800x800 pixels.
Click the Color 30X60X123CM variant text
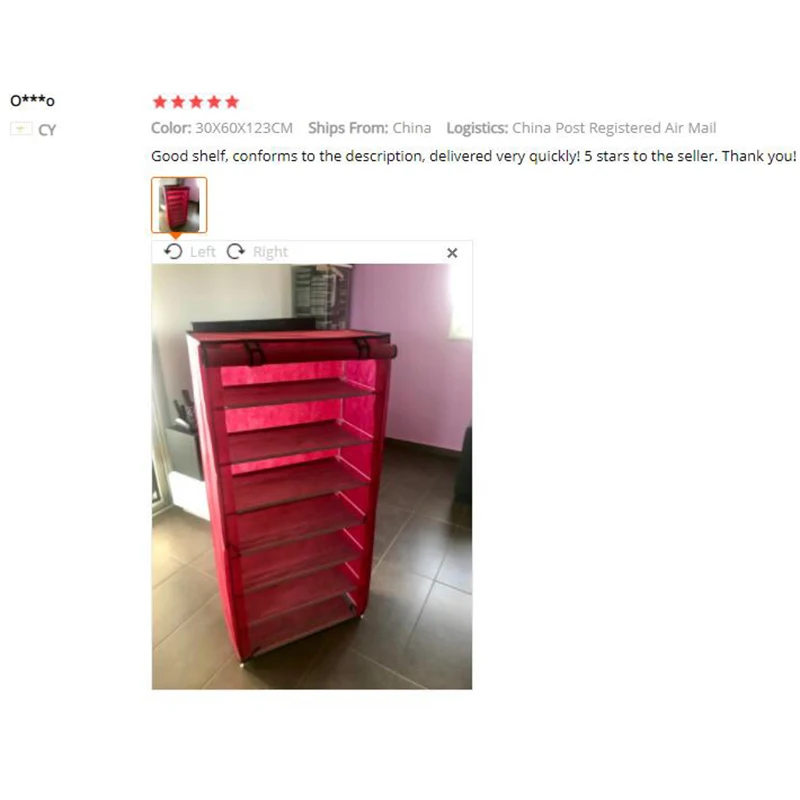point(222,128)
